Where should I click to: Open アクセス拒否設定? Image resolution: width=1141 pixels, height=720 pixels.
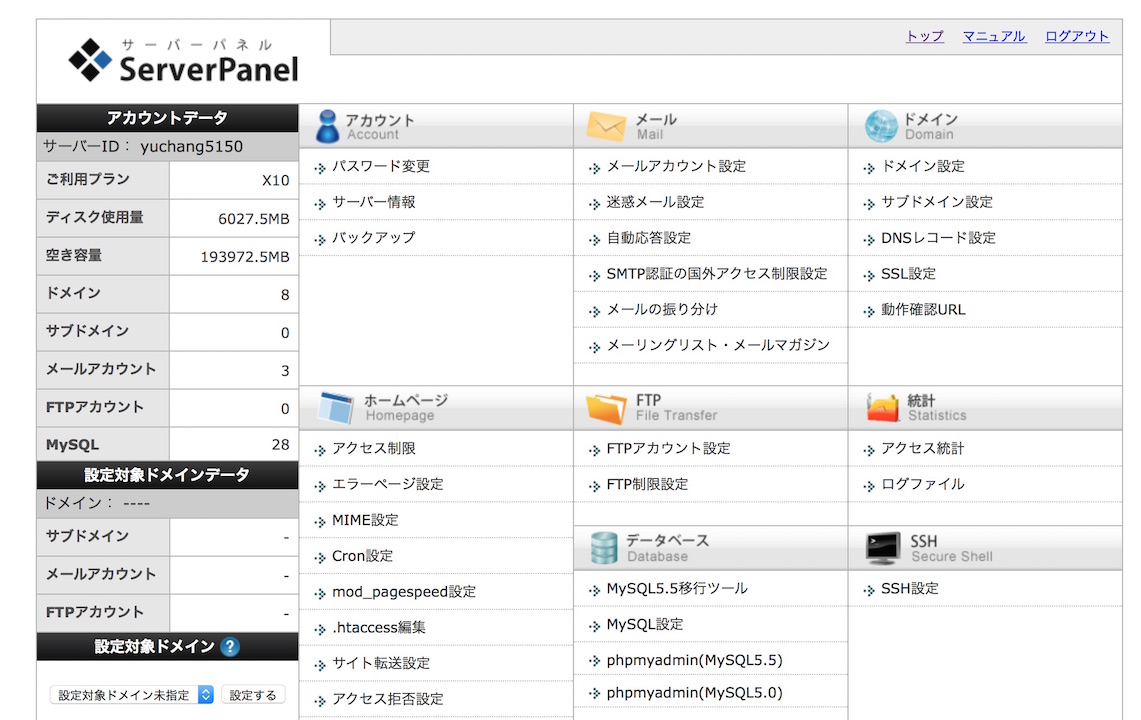point(387,699)
